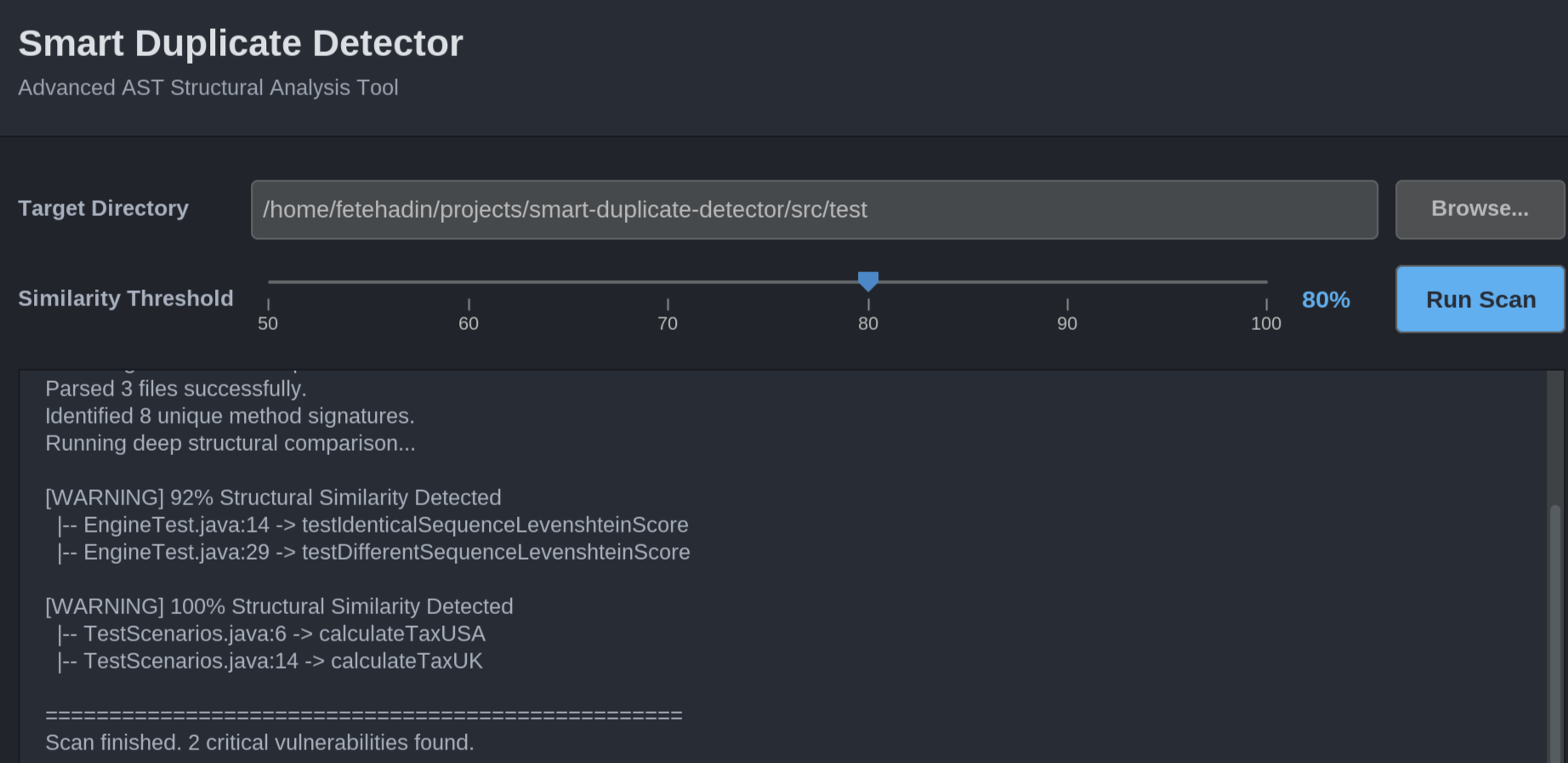Select the 92% Structural Similarity warning line
The height and width of the screenshot is (763, 1568).
tap(273, 498)
